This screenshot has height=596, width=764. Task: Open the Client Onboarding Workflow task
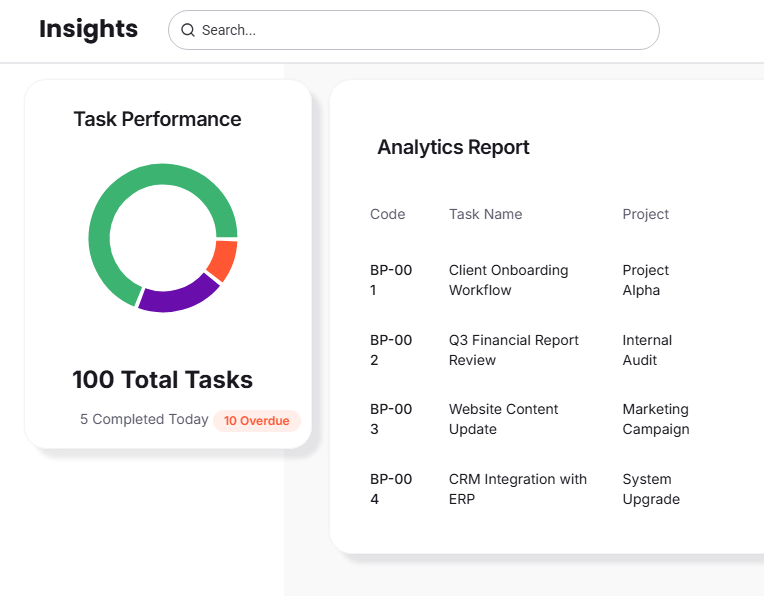508,280
